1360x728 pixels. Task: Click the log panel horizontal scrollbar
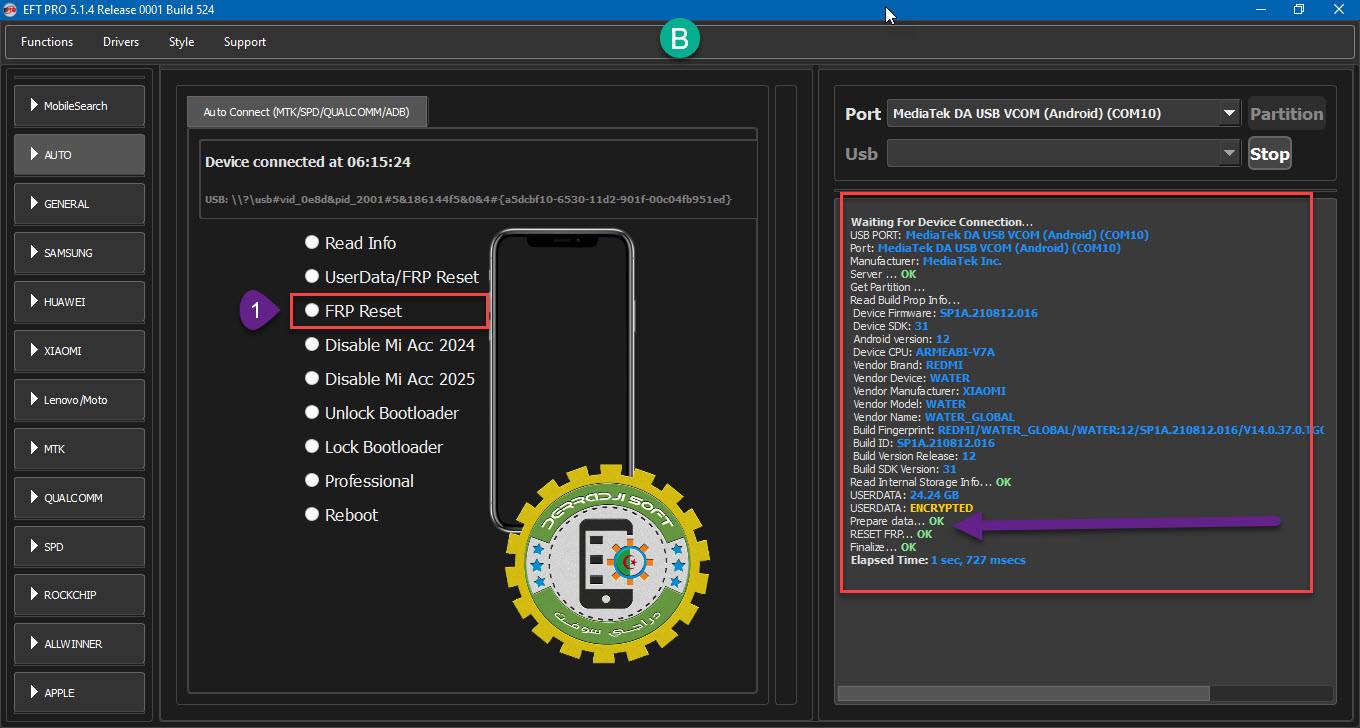point(1023,693)
